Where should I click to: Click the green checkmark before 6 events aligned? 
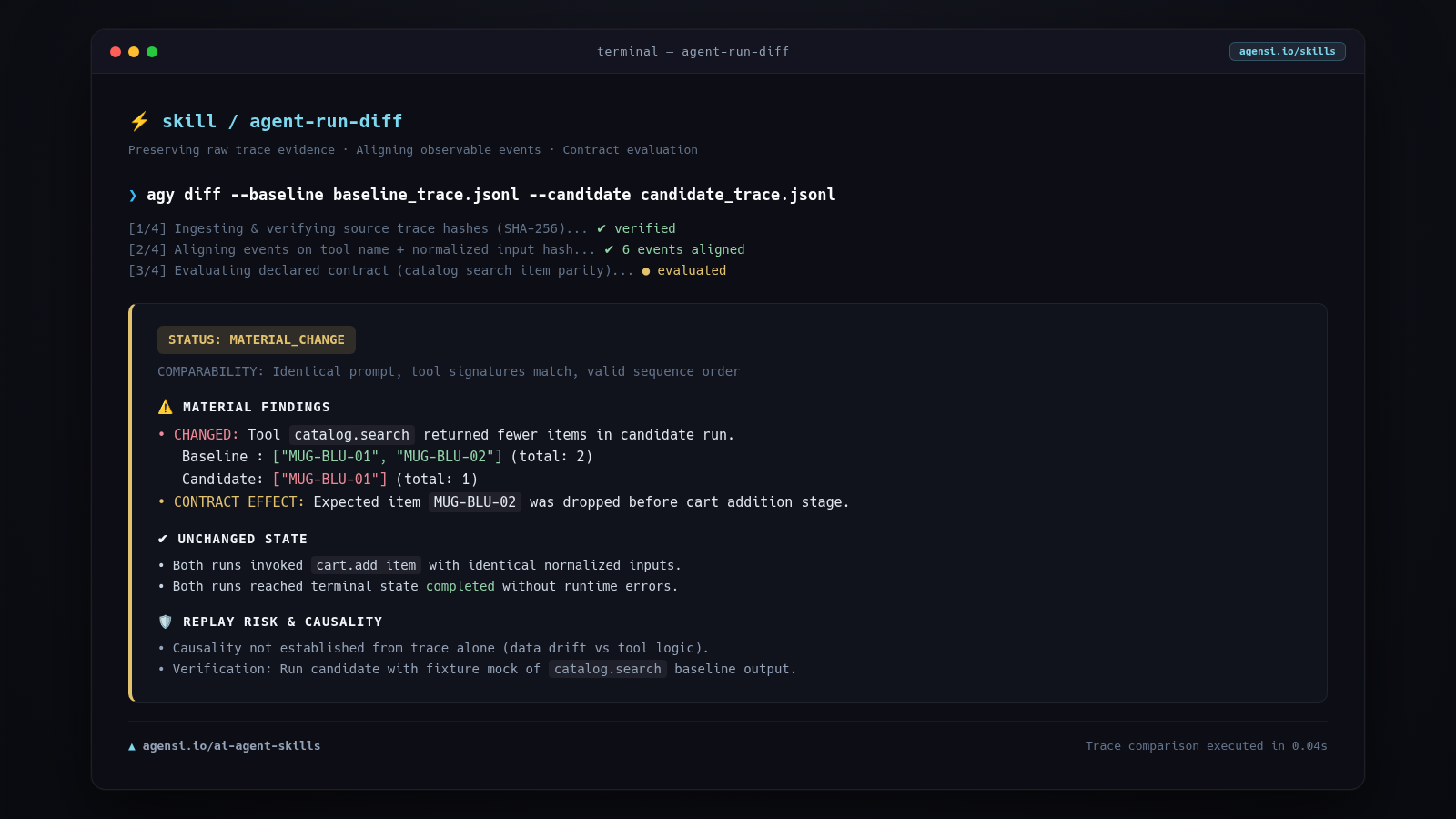coord(609,249)
